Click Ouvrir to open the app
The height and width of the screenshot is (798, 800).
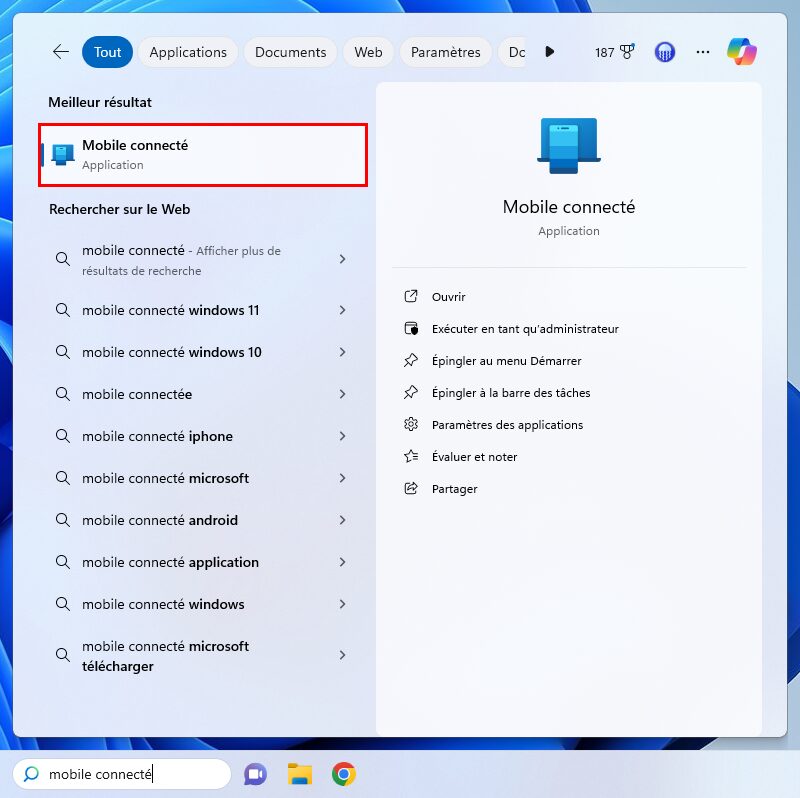click(448, 297)
